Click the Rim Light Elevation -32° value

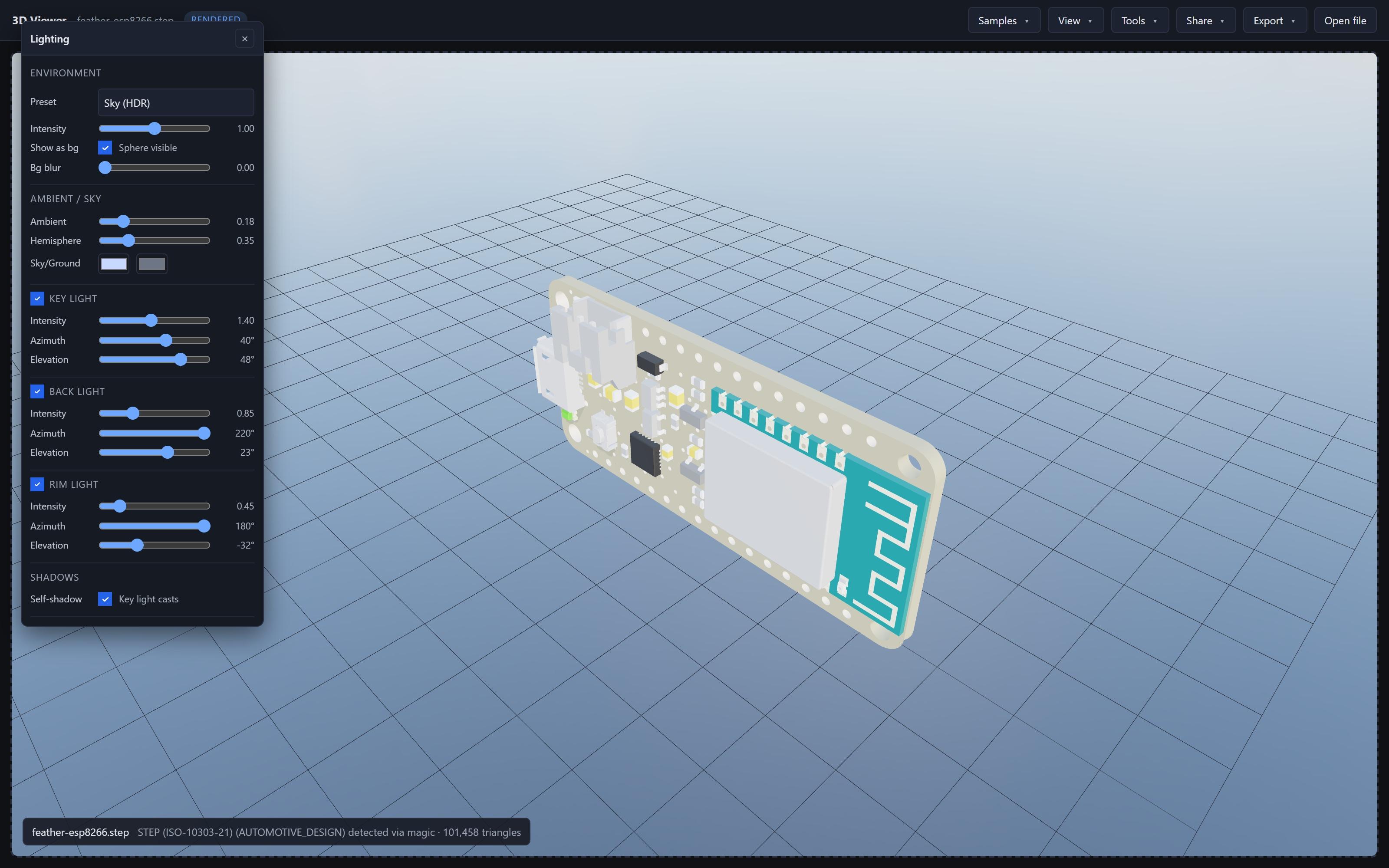coord(245,546)
